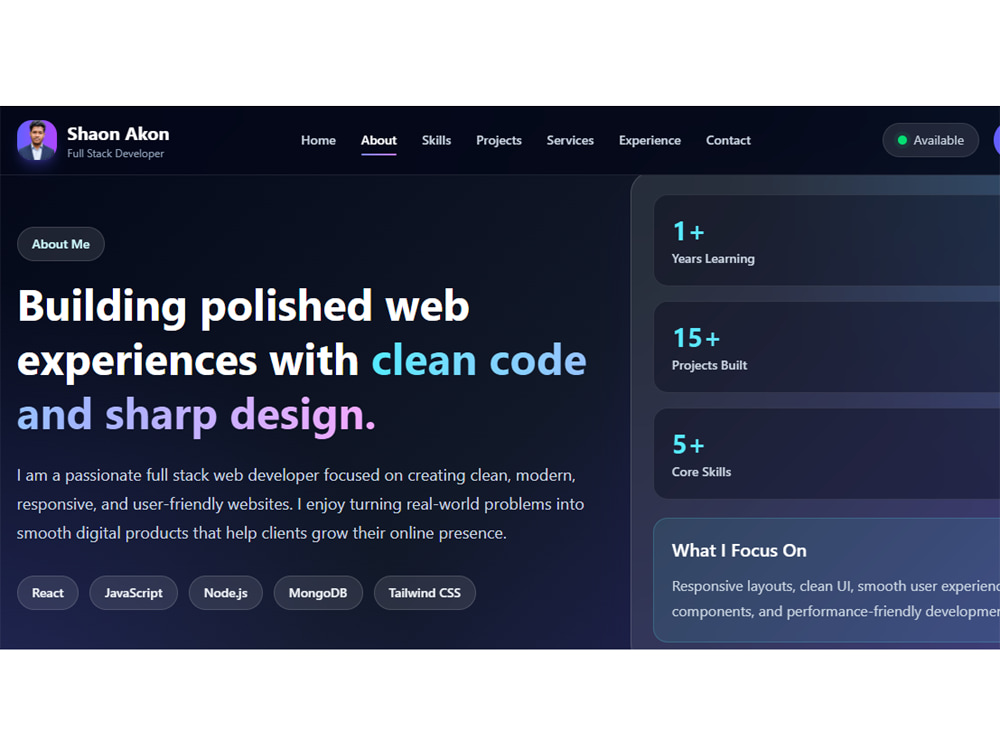Select the React skill tag
This screenshot has width=1000, height=750.
48,593
